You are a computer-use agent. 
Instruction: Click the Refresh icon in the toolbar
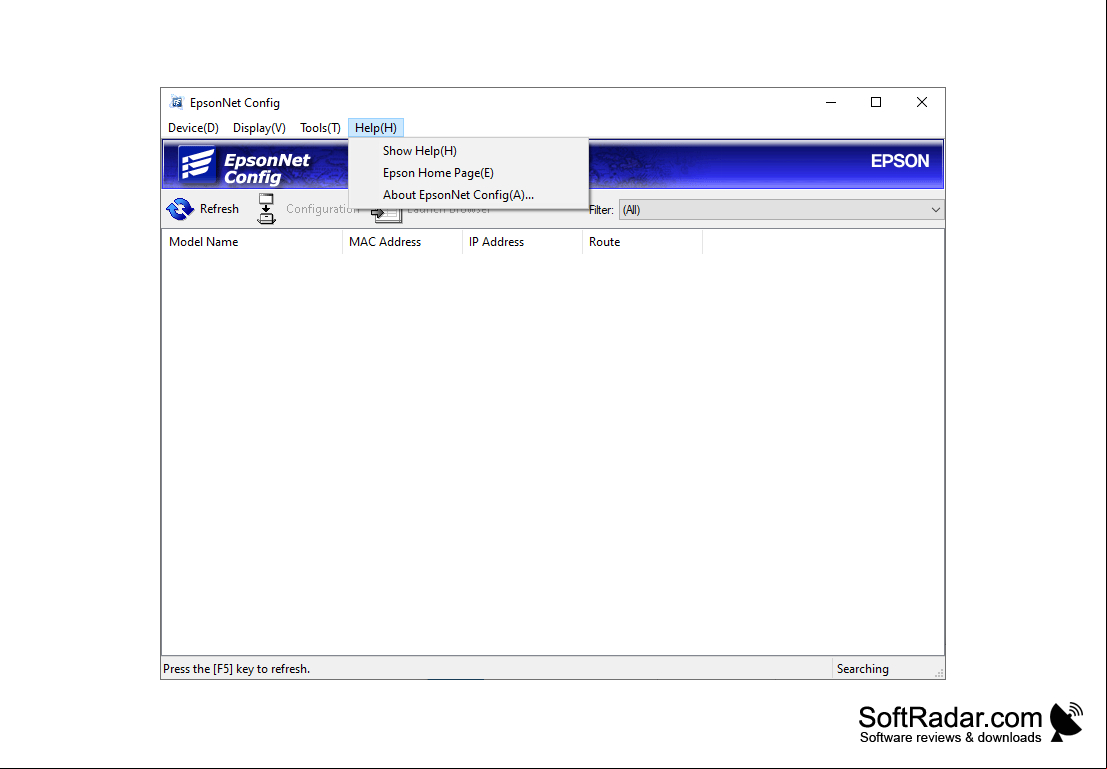tap(180, 209)
